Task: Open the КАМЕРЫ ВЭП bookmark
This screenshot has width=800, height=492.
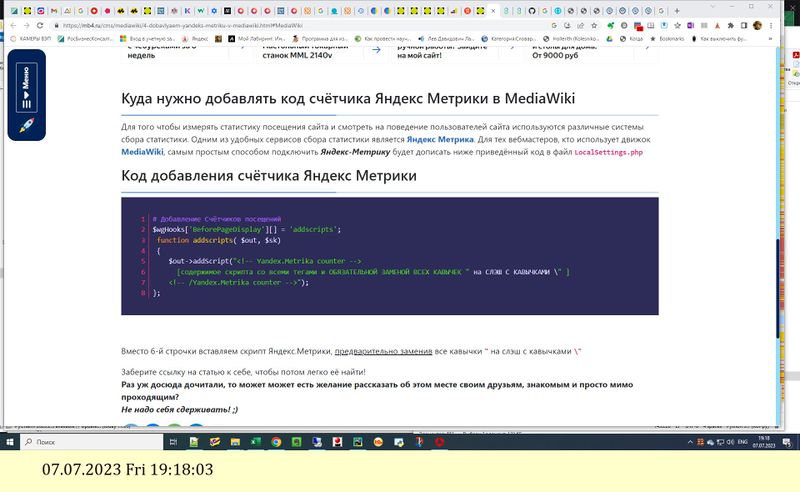Action: tap(31, 38)
